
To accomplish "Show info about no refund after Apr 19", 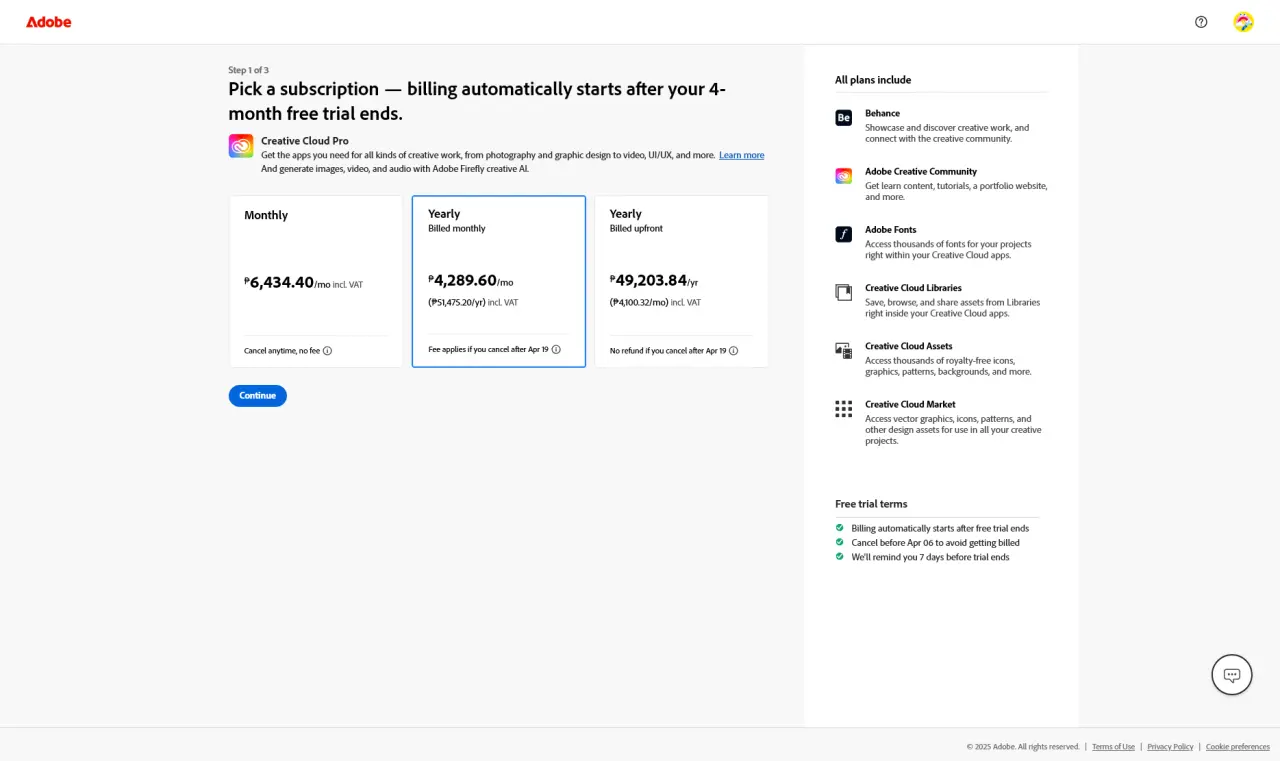I will (733, 351).
